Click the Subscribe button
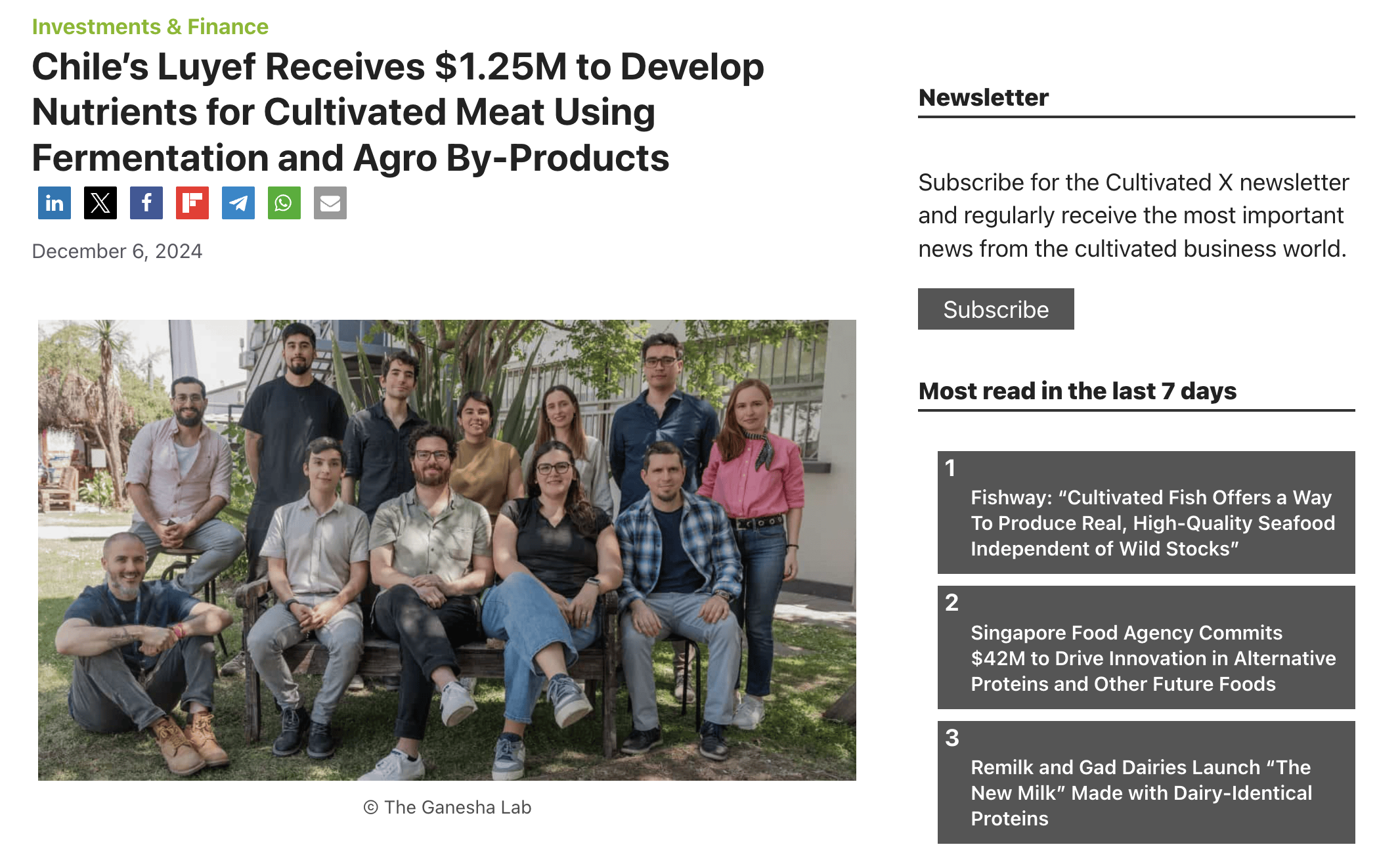 pos(995,309)
